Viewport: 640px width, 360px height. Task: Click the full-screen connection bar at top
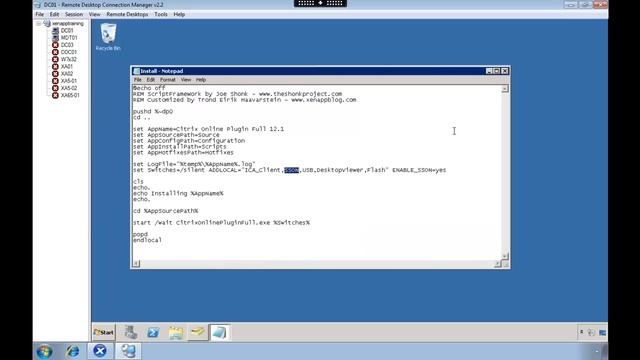[x=320, y=3]
